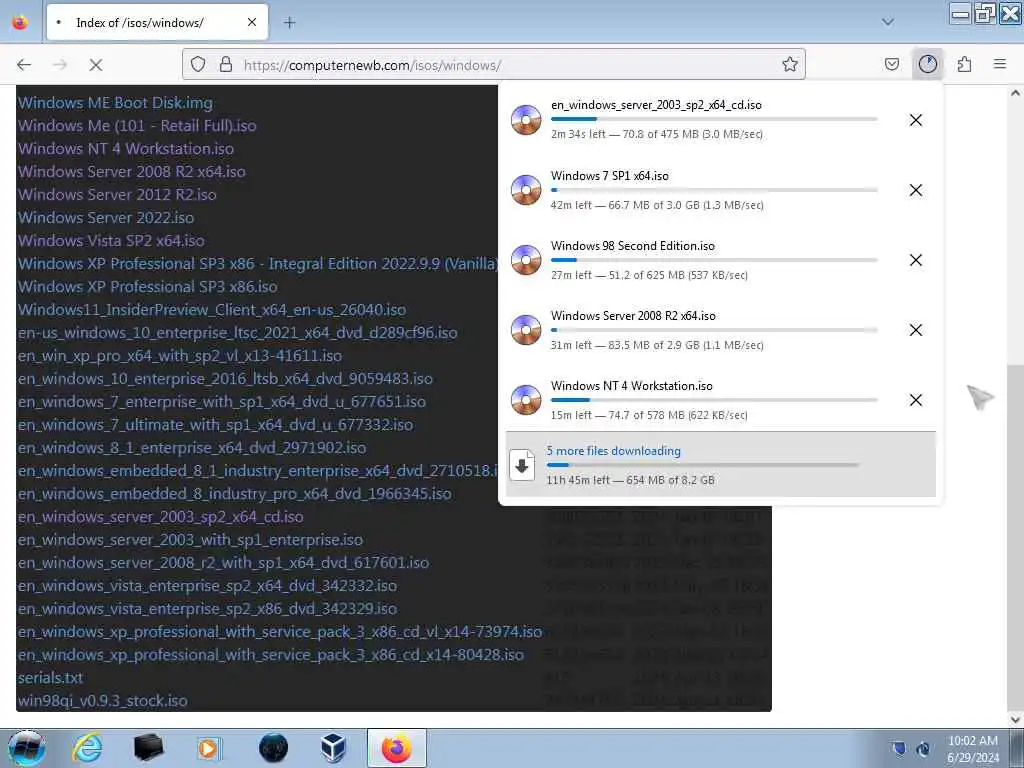Image resolution: width=1024 pixels, height=768 pixels.
Task: Click download arrow icon in summary row
Action: pos(522,465)
